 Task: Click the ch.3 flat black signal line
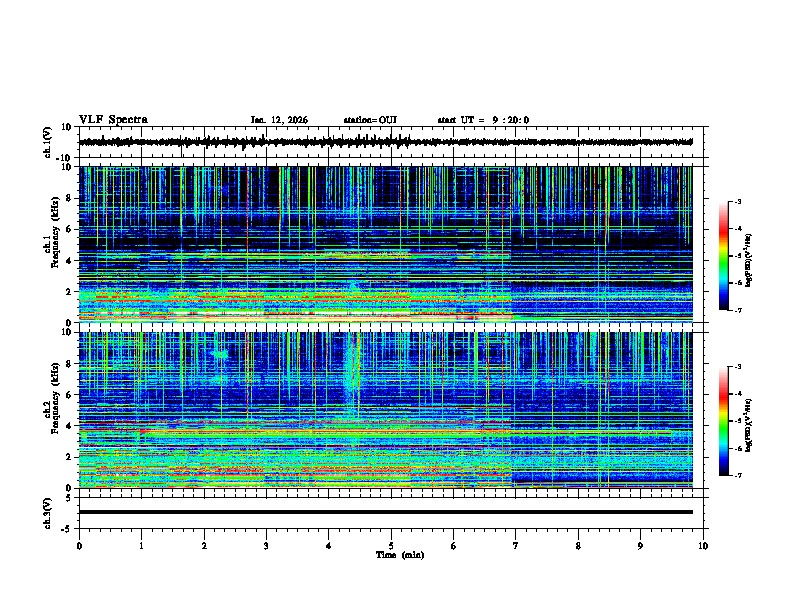pos(386,512)
